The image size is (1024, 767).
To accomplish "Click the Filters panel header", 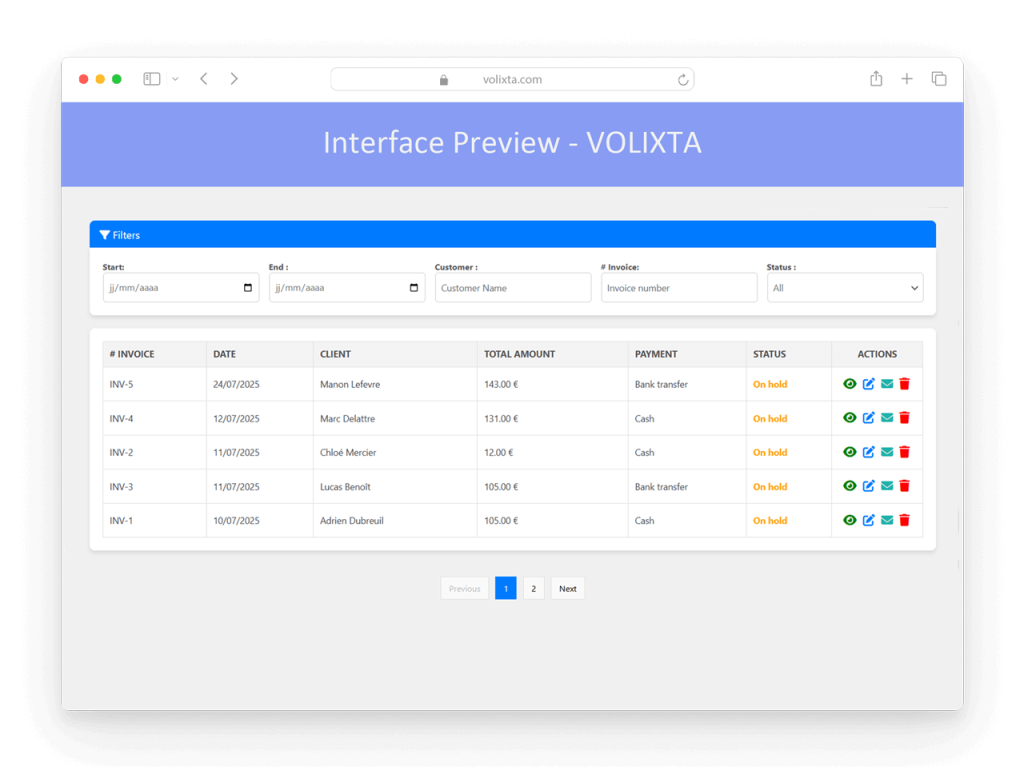I will [513, 235].
